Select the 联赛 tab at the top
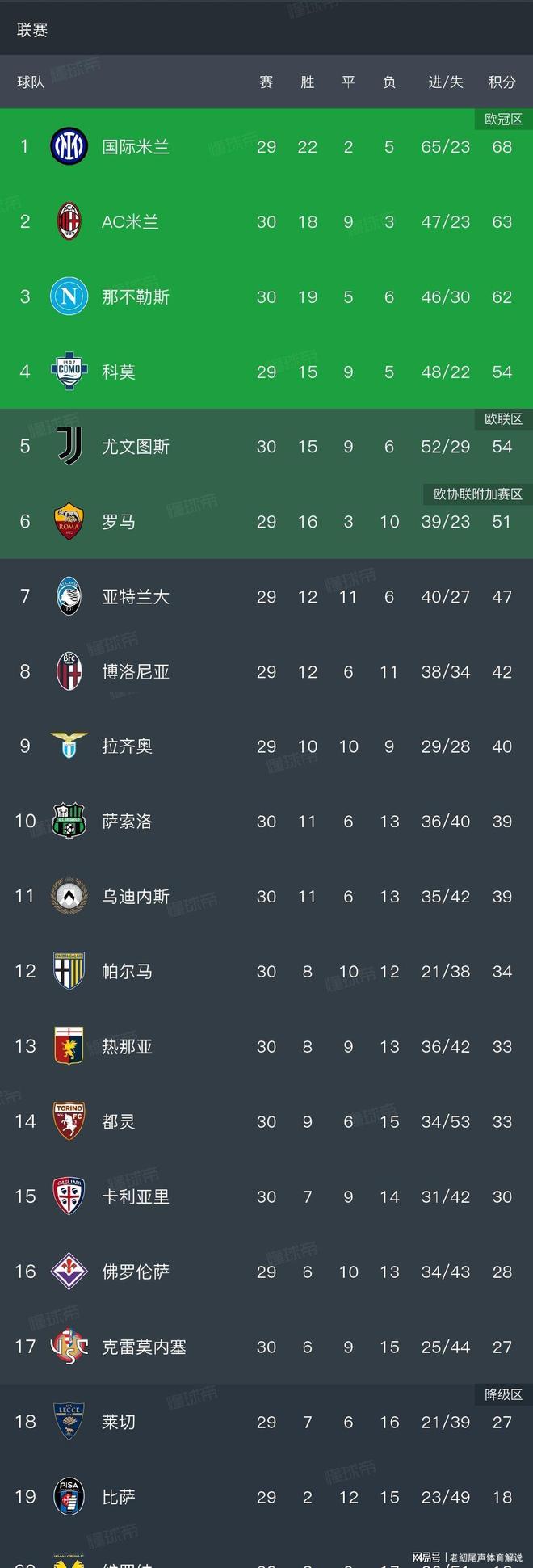This screenshot has width=533, height=1568. (32, 31)
